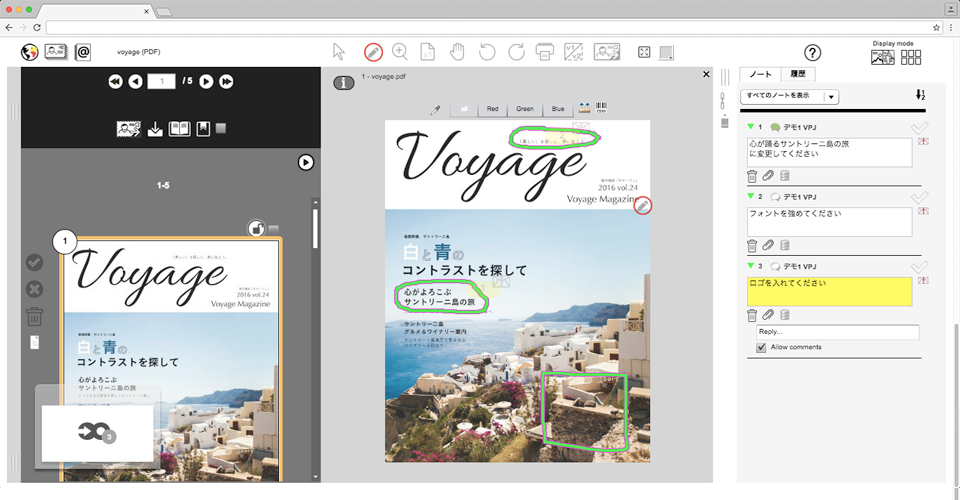Open the globe language icon

click(29, 52)
